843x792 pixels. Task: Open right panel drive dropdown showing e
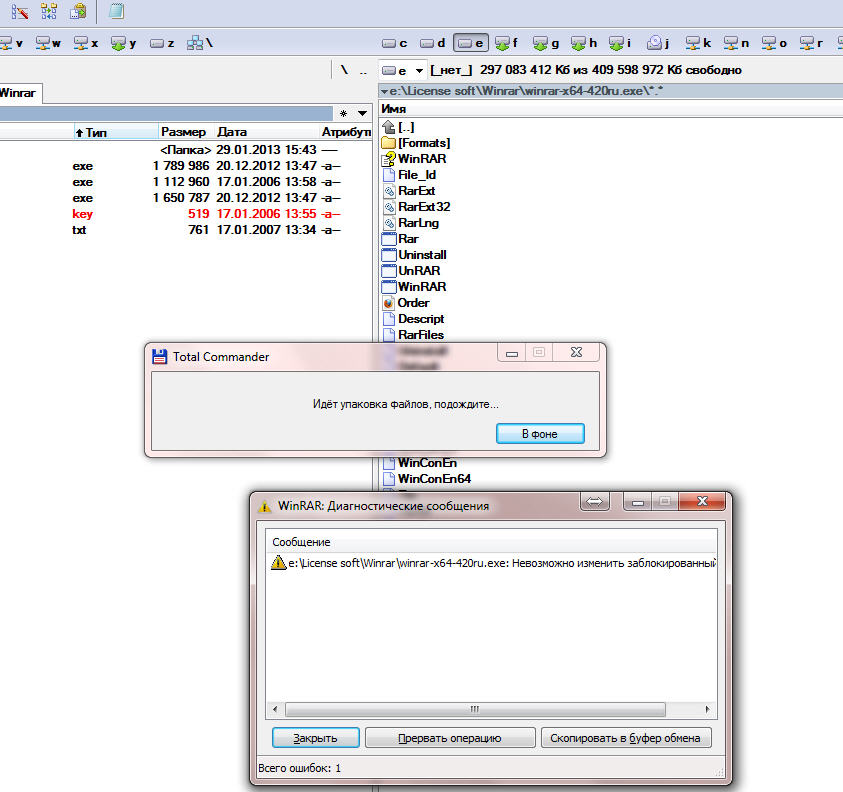tap(403, 70)
